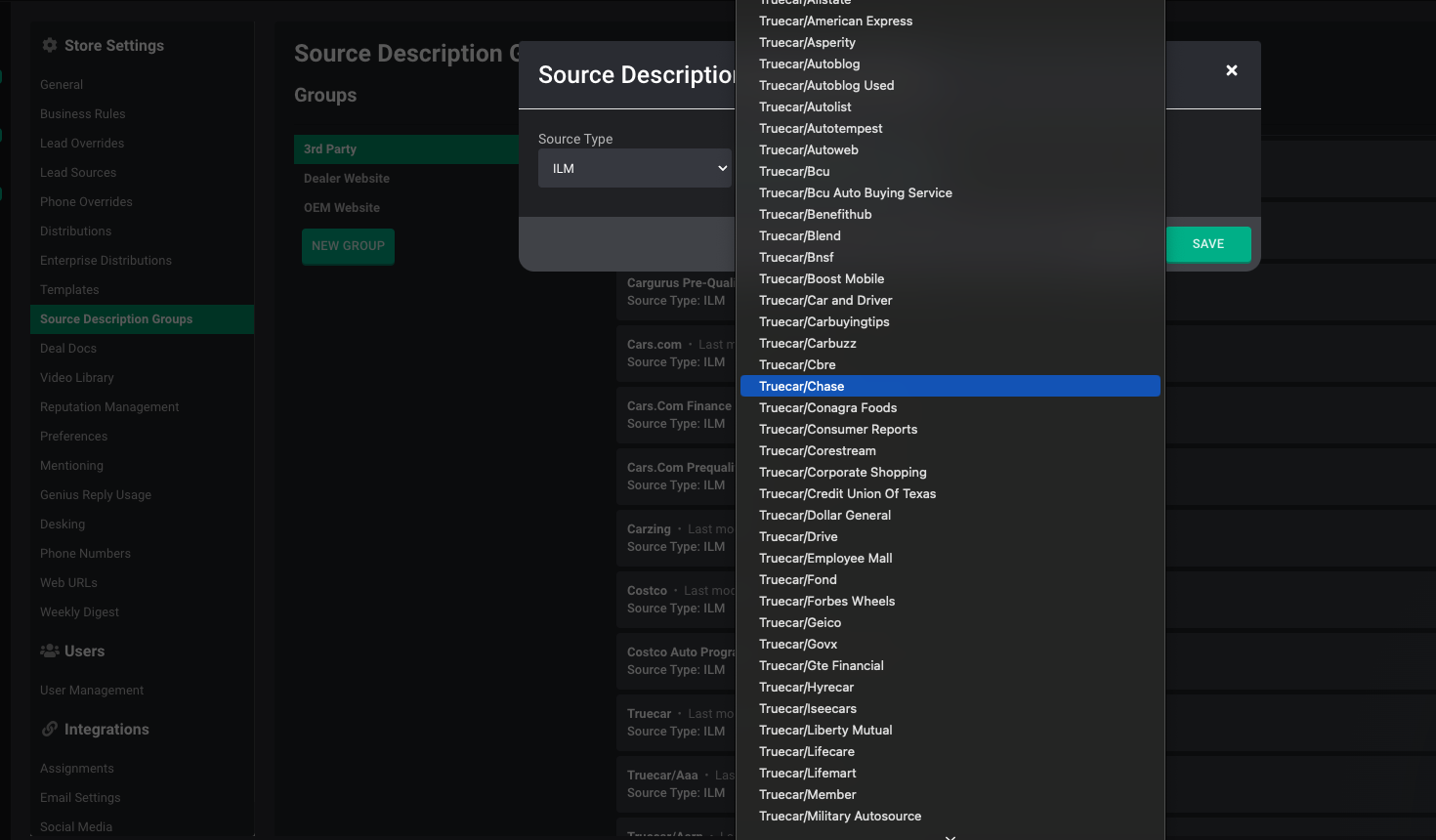
Task: Choose Truecar/Conagra Foods option
Action: pos(950,408)
